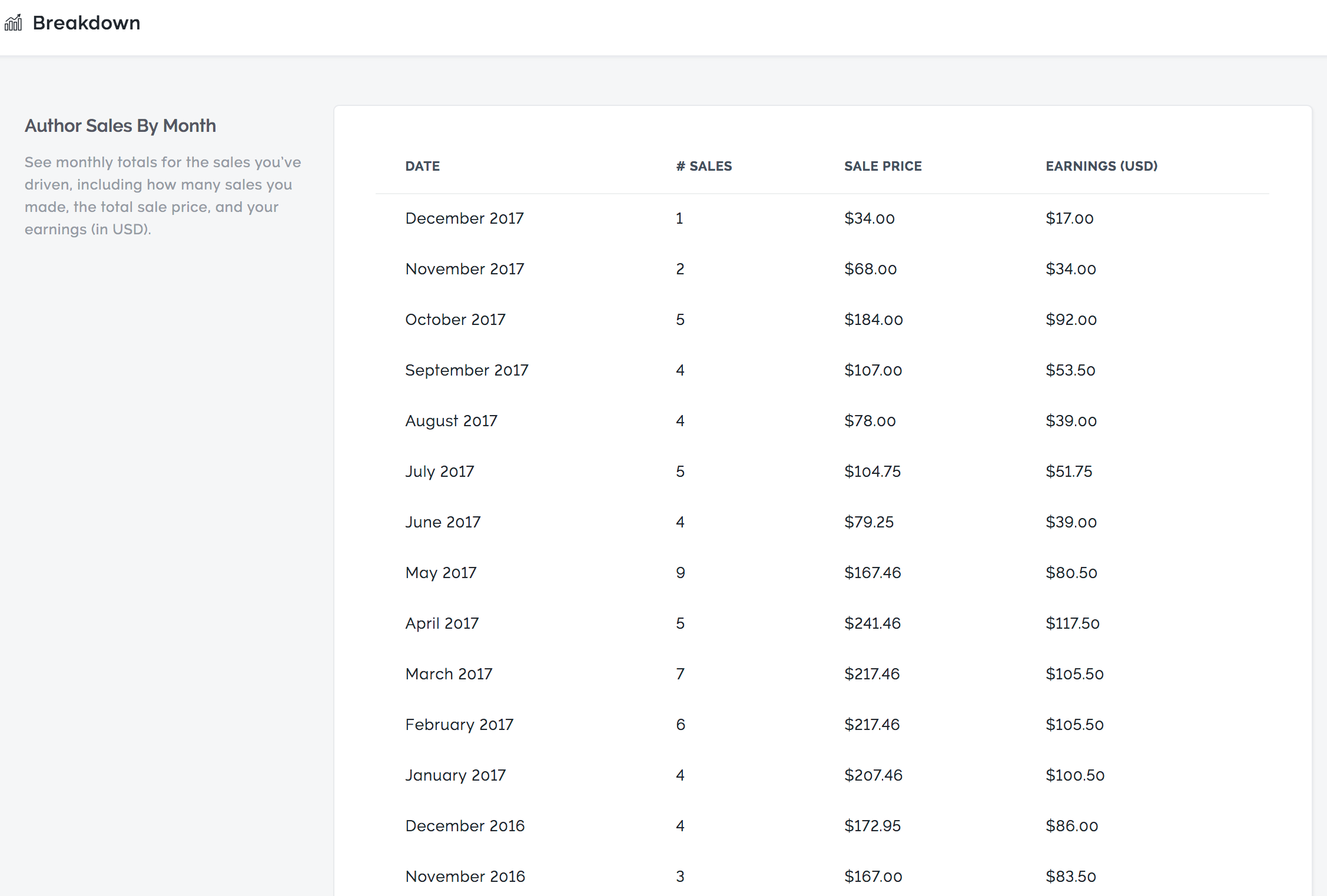Select the May 2017 row date
The image size is (1327, 896).
tap(441, 573)
